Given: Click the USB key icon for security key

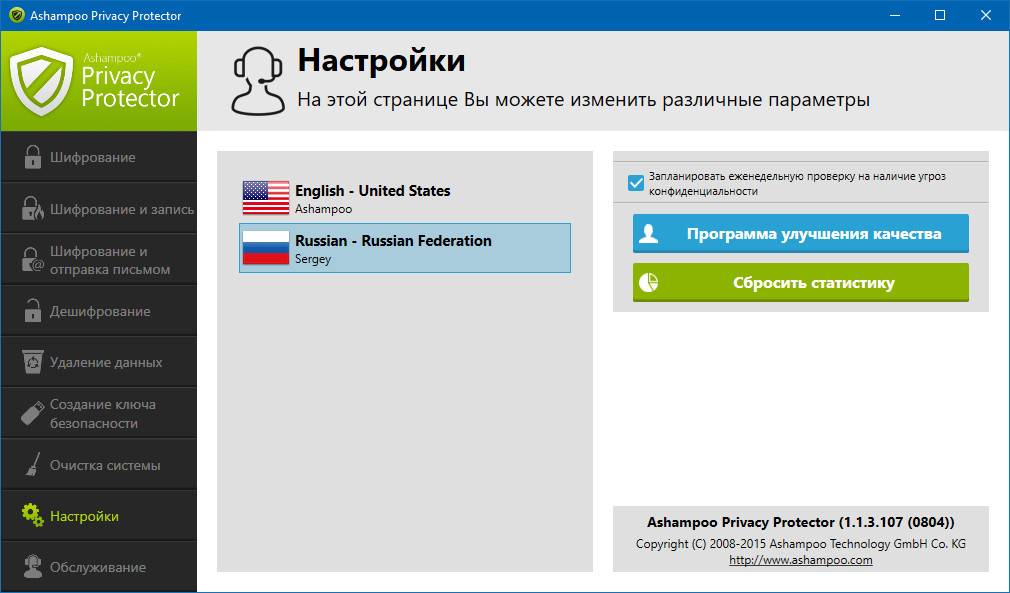Looking at the screenshot, I should 33,413.
